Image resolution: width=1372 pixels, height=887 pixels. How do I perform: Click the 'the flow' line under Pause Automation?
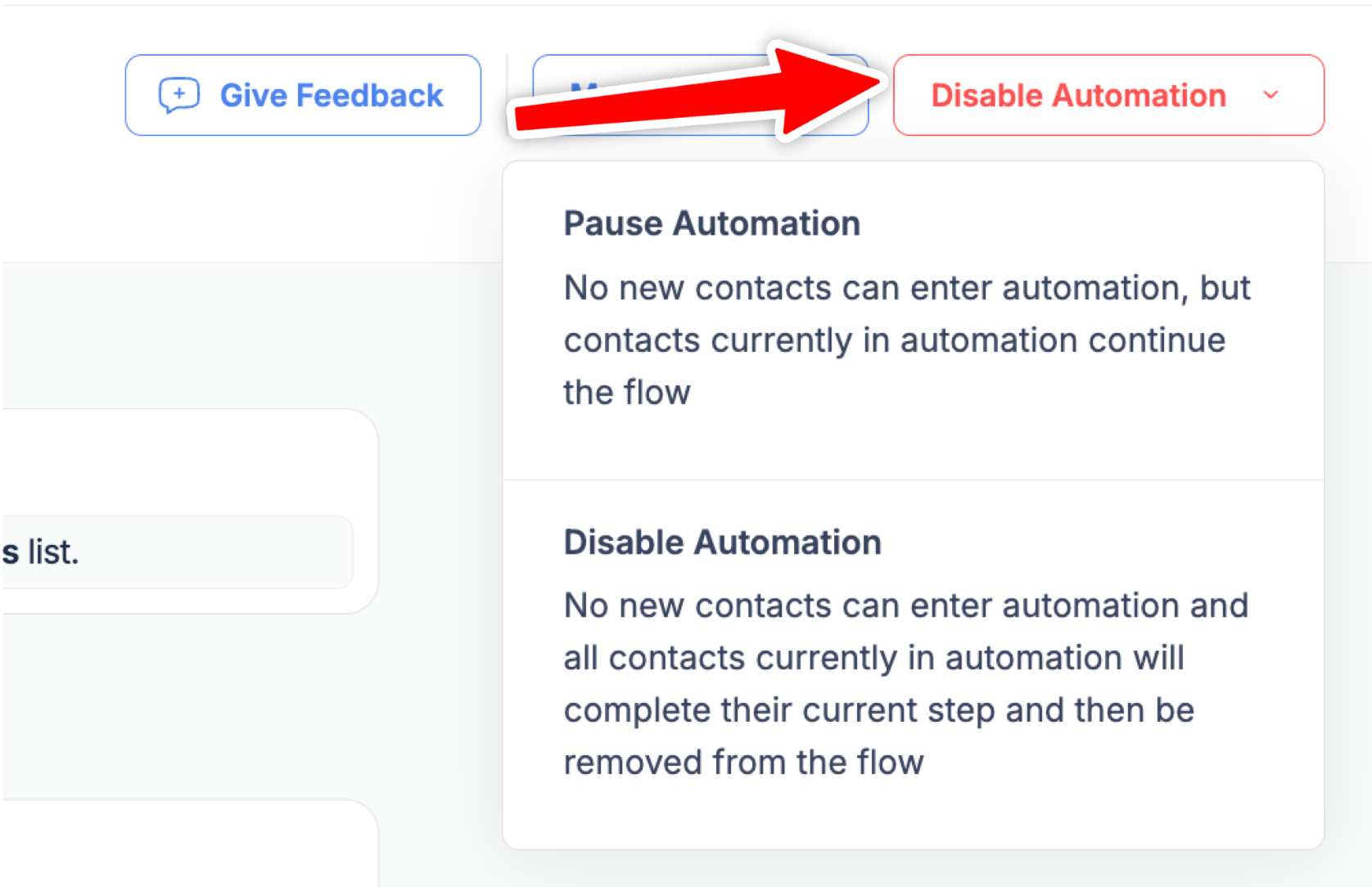[626, 393]
